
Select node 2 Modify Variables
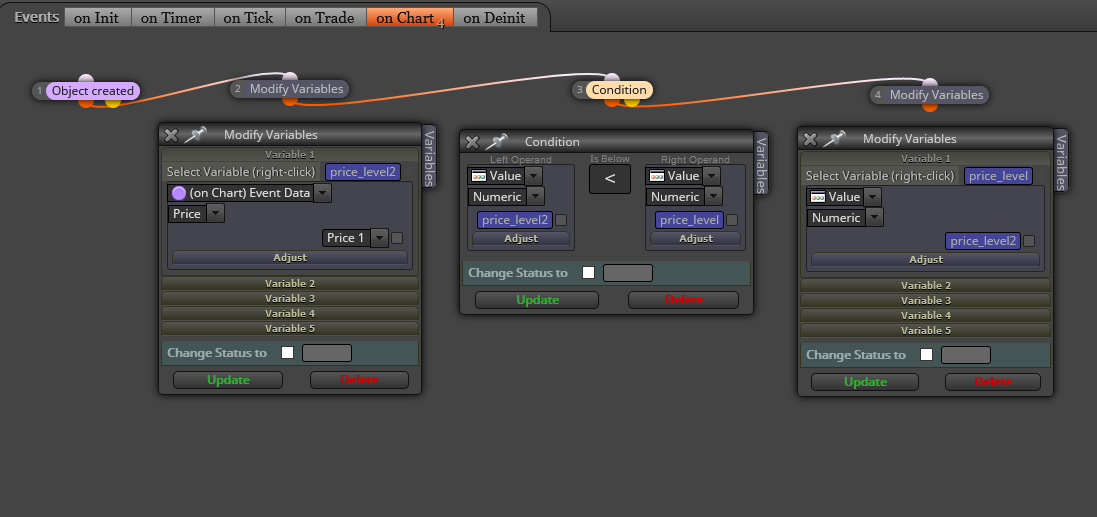pyautogui.click(x=297, y=89)
